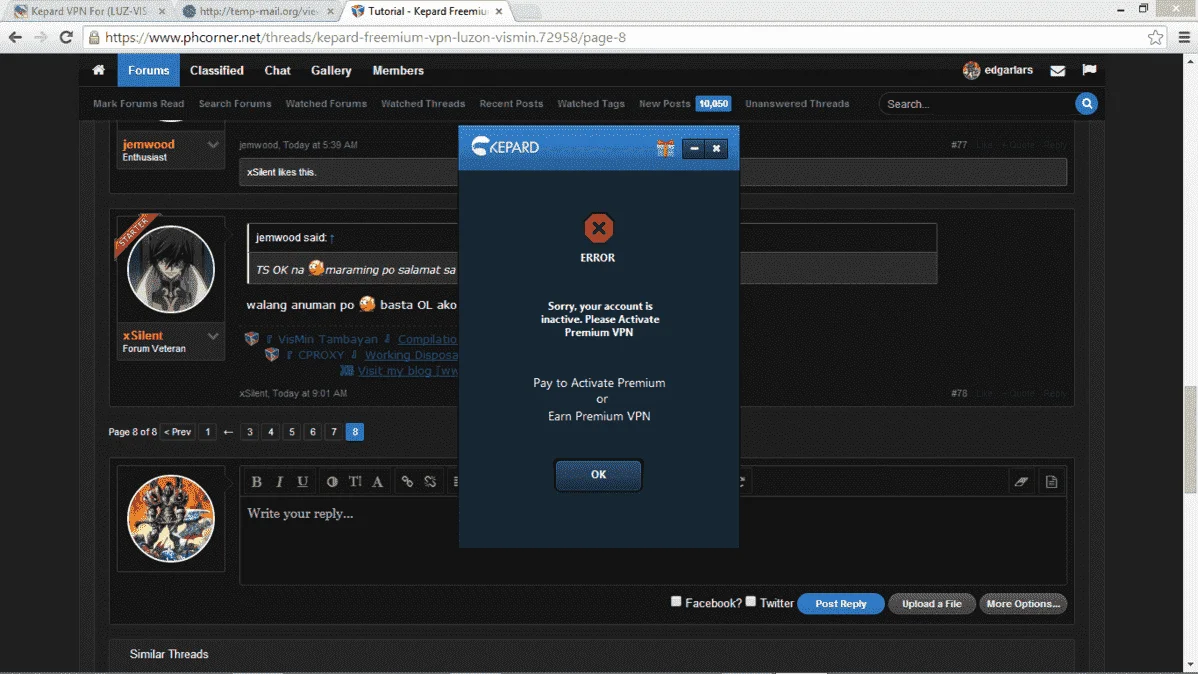Viewport: 1198px width, 674px height.
Task: Remove link with the unlink icon
Action: [430, 481]
